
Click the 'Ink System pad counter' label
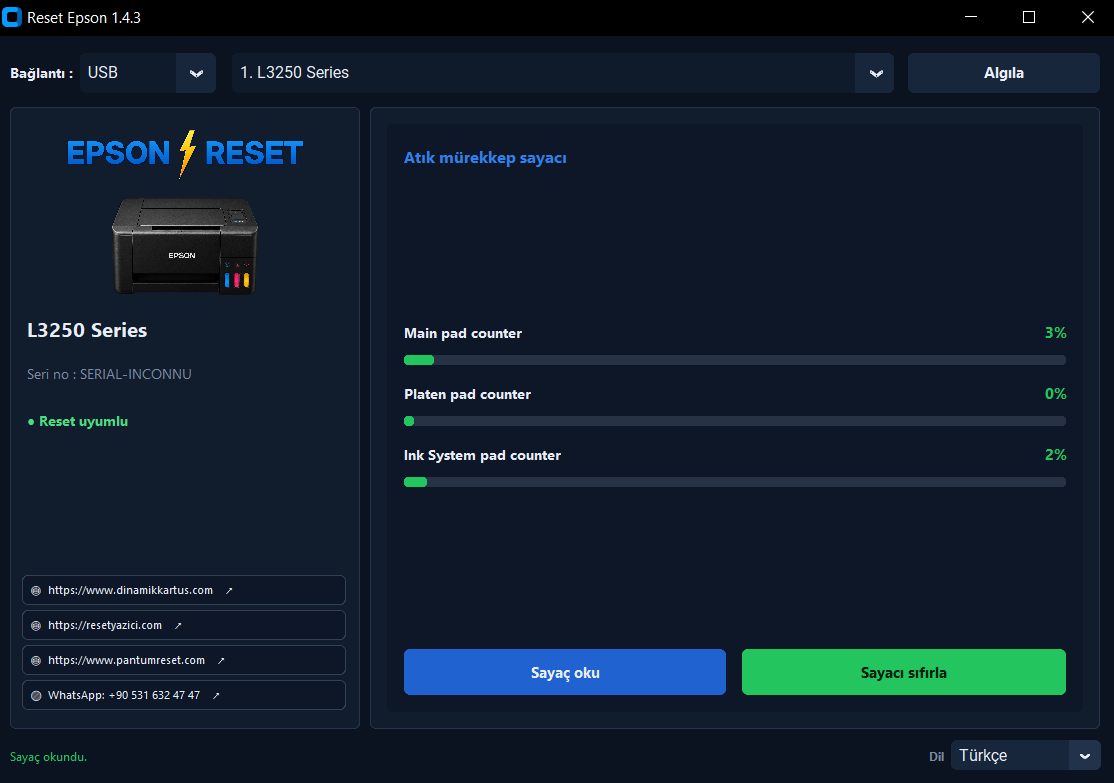pos(482,455)
